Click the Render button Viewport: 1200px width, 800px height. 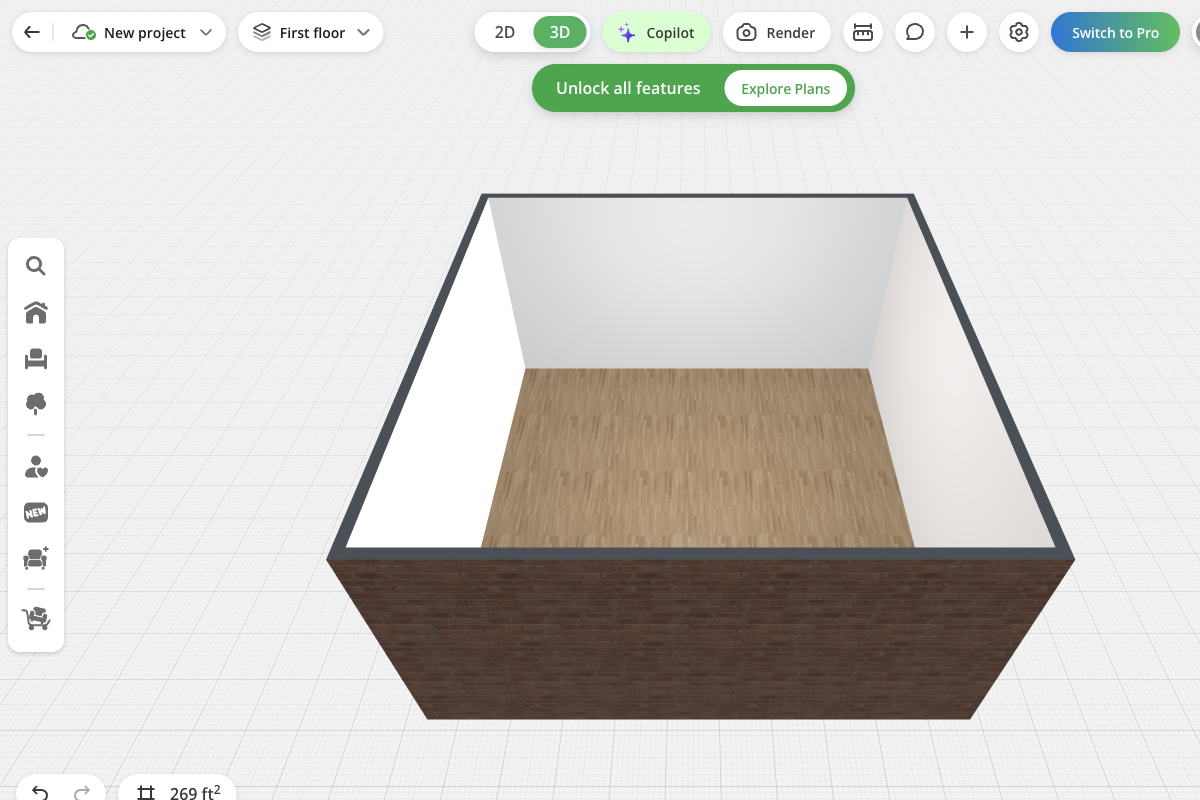(x=776, y=32)
